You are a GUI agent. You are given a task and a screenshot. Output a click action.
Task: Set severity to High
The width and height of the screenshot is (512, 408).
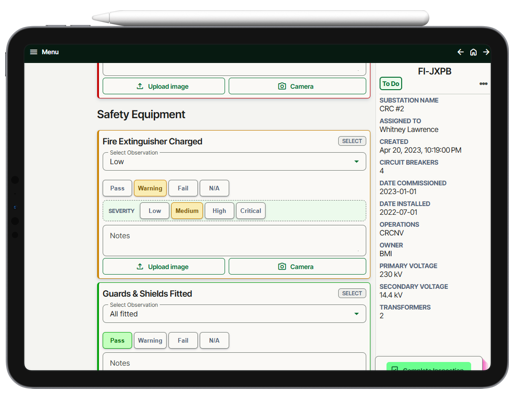point(219,211)
